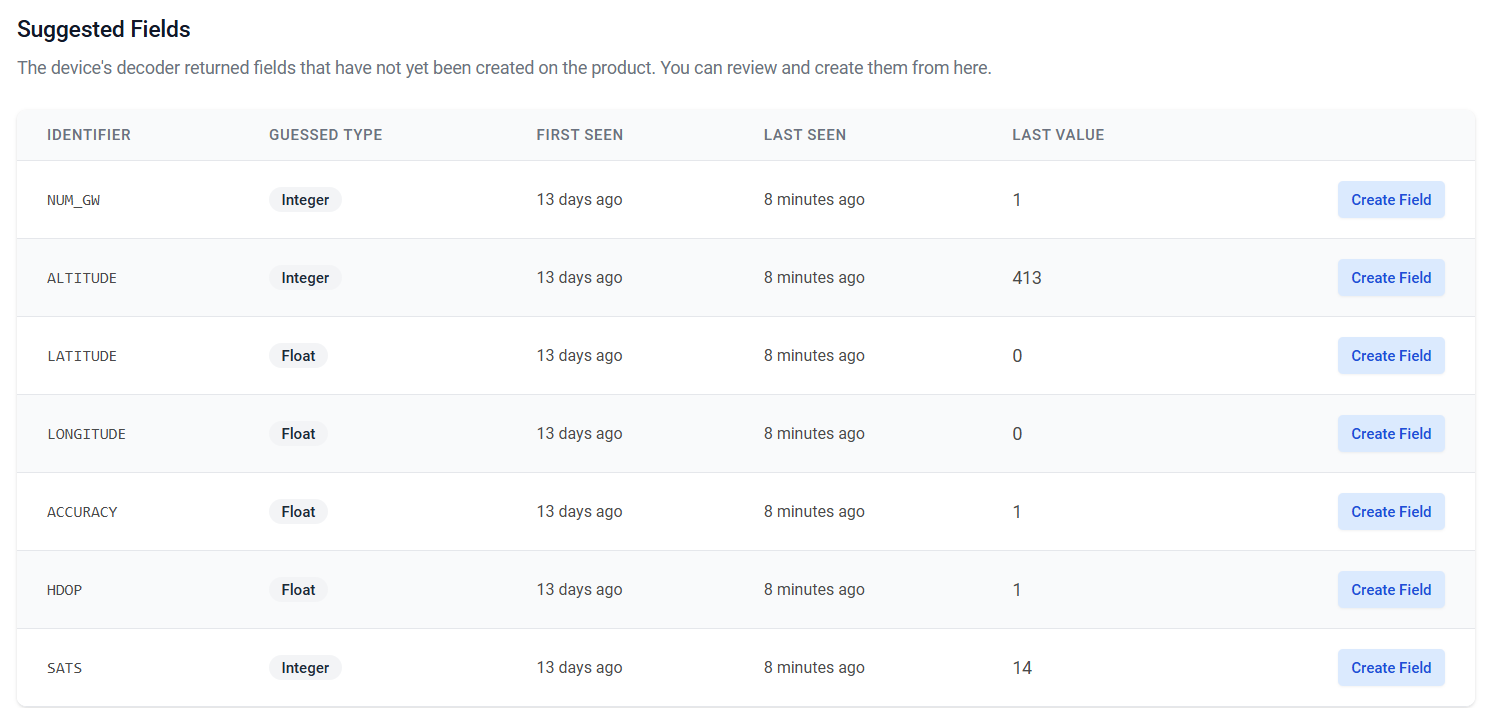Click the SATS last value 14
This screenshot has height=708, width=1502.
(x=1021, y=668)
